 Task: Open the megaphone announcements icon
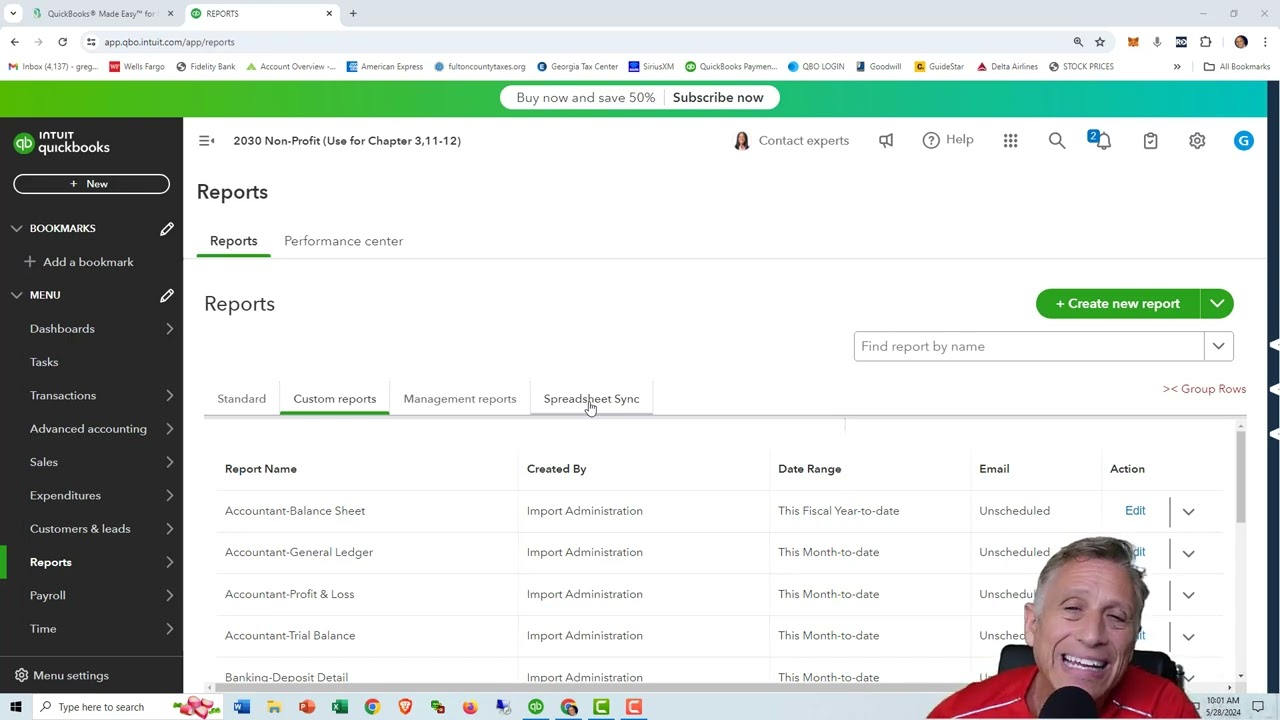click(x=886, y=141)
